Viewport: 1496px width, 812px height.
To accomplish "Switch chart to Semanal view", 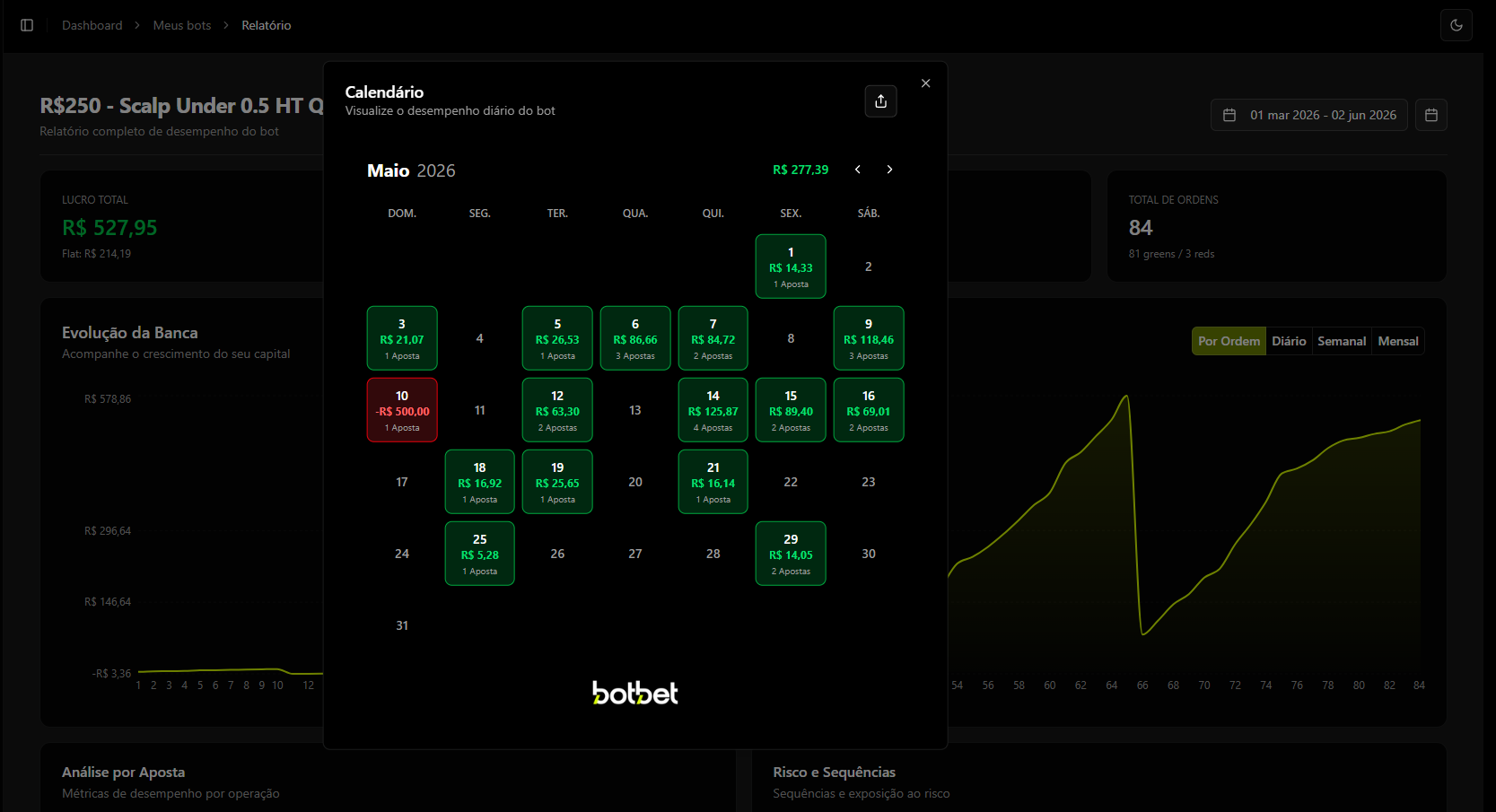I will point(1342,341).
